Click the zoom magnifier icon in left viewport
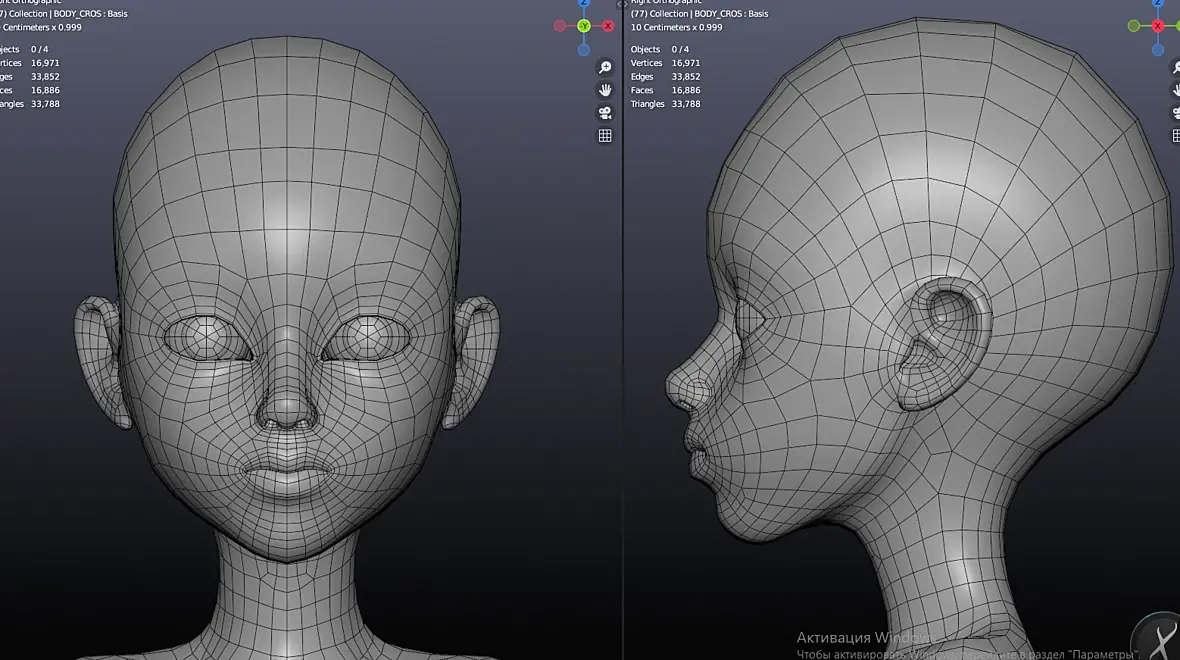 click(x=605, y=67)
